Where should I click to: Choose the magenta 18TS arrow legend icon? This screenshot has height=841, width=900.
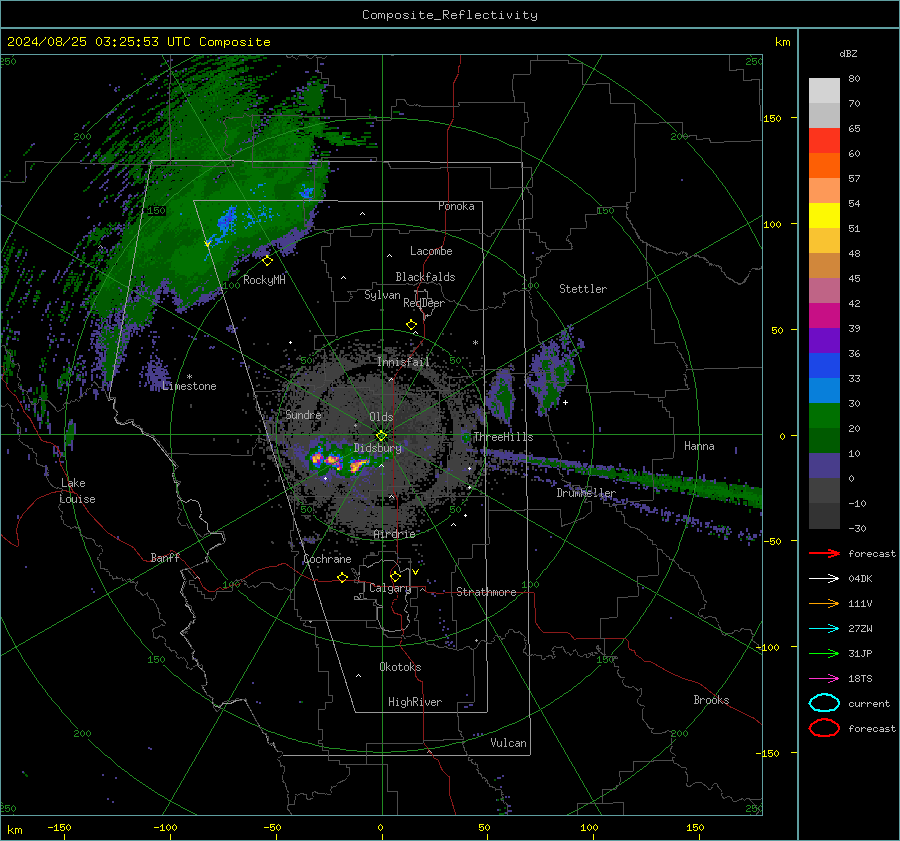[x=824, y=679]
